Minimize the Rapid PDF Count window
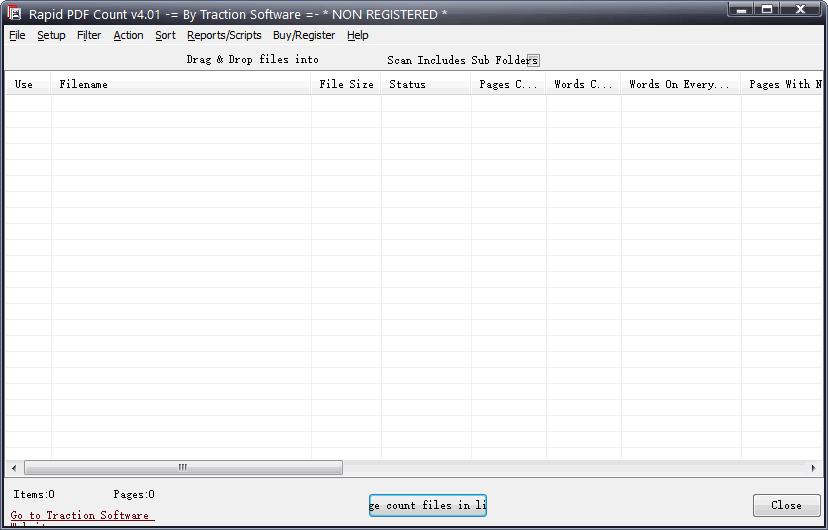Screen dimensions: 828x530 (741, 9)
